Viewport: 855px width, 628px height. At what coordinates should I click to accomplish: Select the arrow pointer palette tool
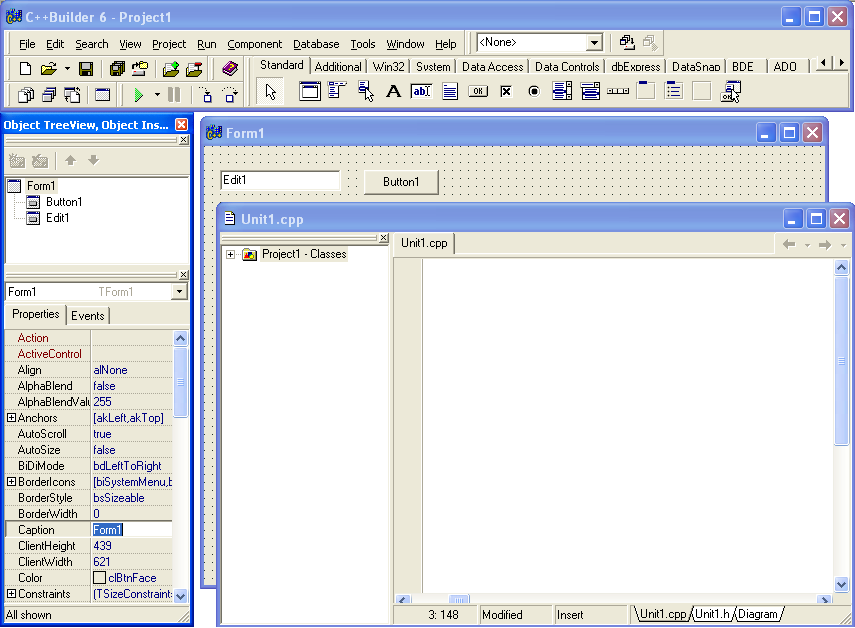[270, 92]
